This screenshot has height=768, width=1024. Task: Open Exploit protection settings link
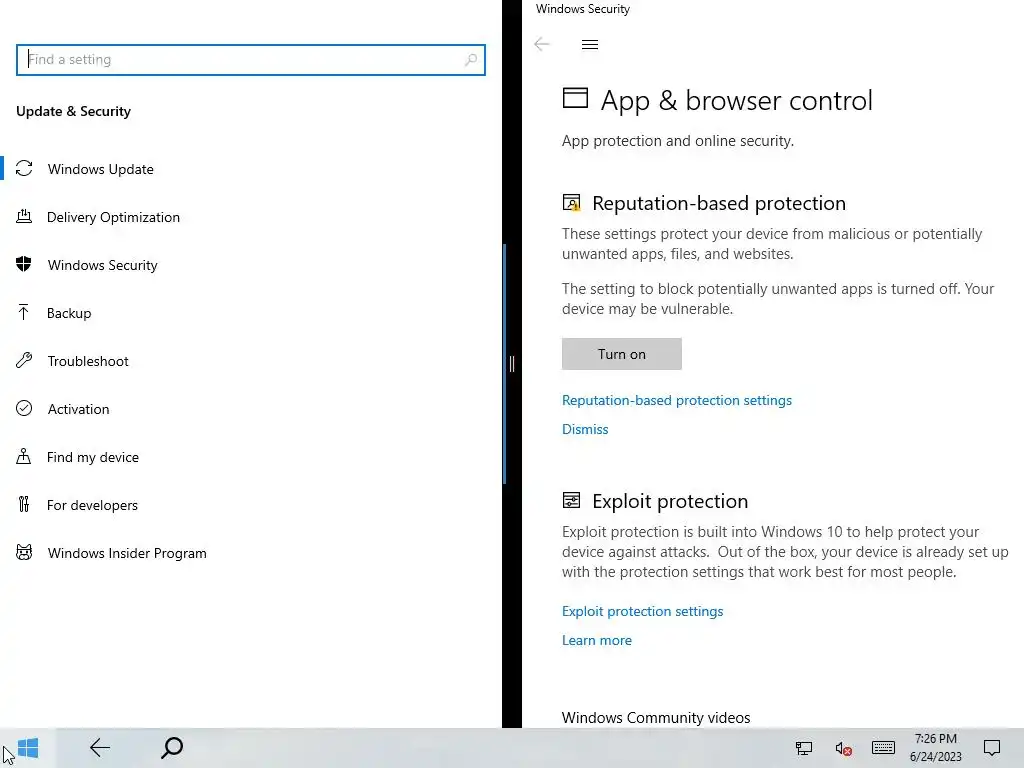tap(642, 611)
